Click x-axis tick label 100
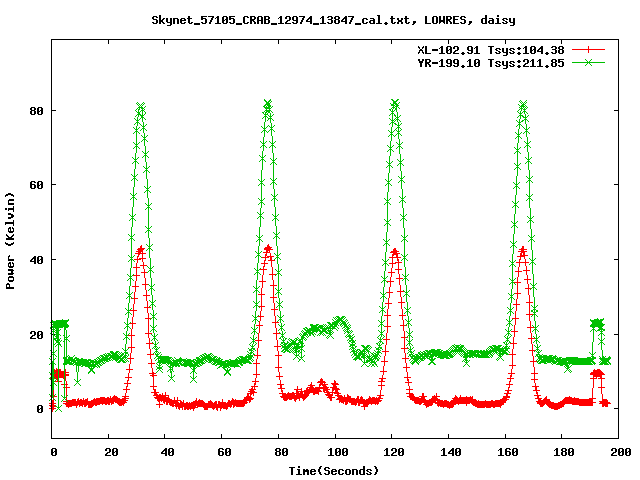The height and width of the screenshot is (480, 640). (338, 452)
